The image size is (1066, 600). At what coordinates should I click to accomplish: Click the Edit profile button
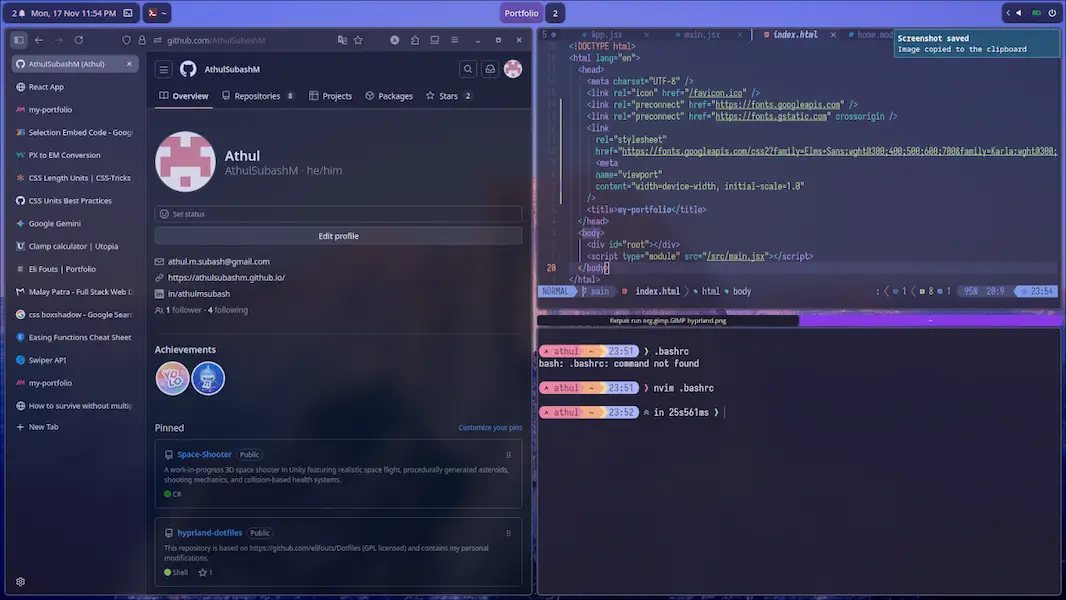pos(337,236)
